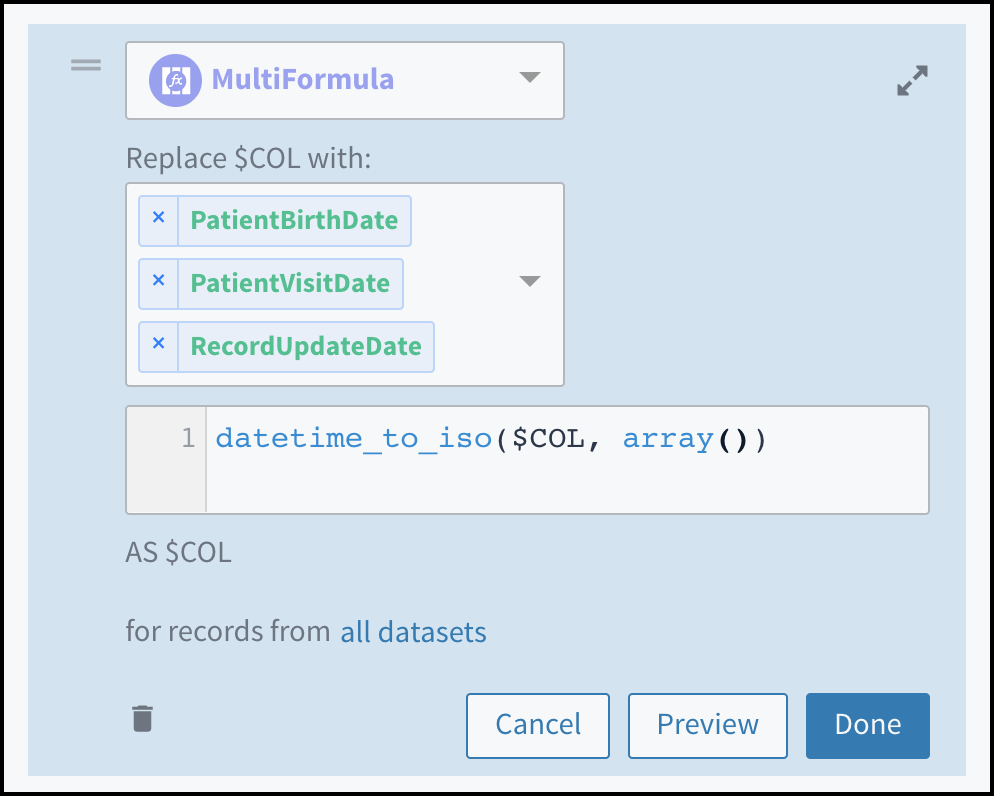Screen dimensions: 994x796
Task: Delete this transform with the trash icon
Action: click(x=143, y=718)
